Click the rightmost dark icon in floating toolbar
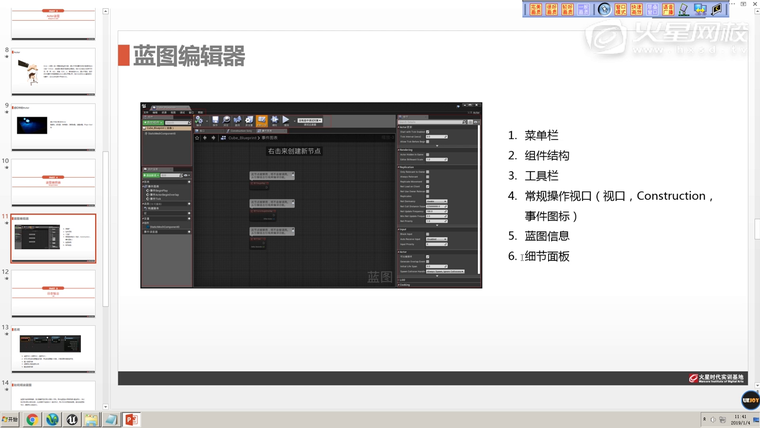 [x=716, y=9]
